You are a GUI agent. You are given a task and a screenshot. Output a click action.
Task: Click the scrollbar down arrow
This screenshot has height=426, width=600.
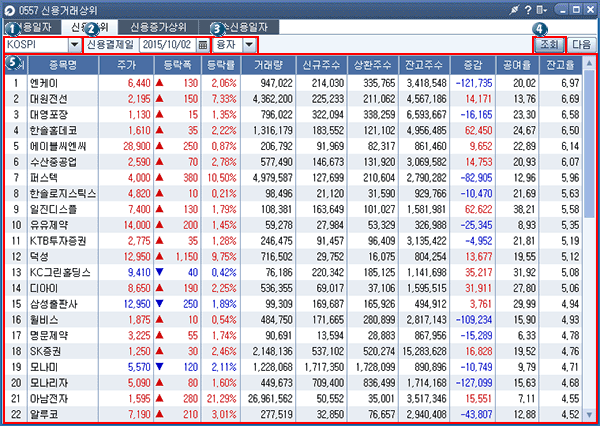[x=589, y=414]
